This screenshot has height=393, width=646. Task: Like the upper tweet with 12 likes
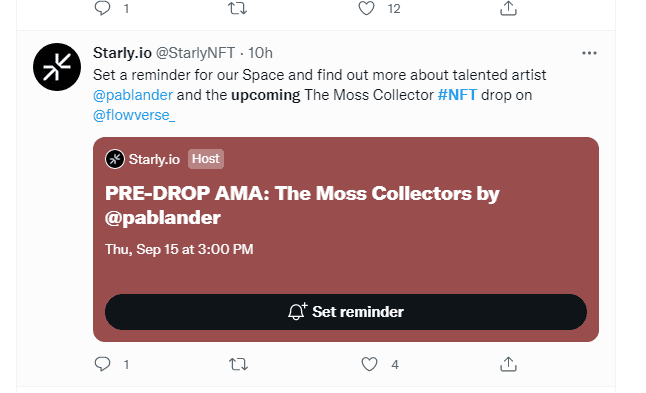366,8
